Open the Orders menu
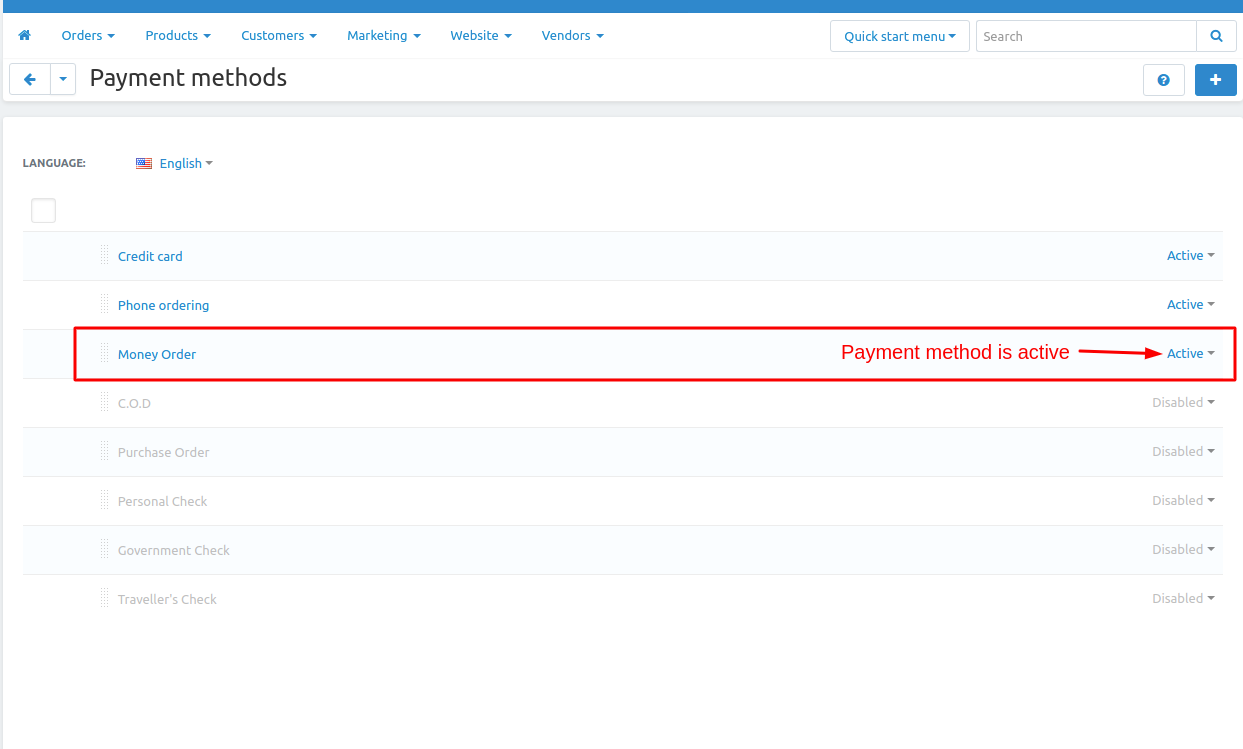Screen dimensions: 1243x749 [x=88, y=36]
